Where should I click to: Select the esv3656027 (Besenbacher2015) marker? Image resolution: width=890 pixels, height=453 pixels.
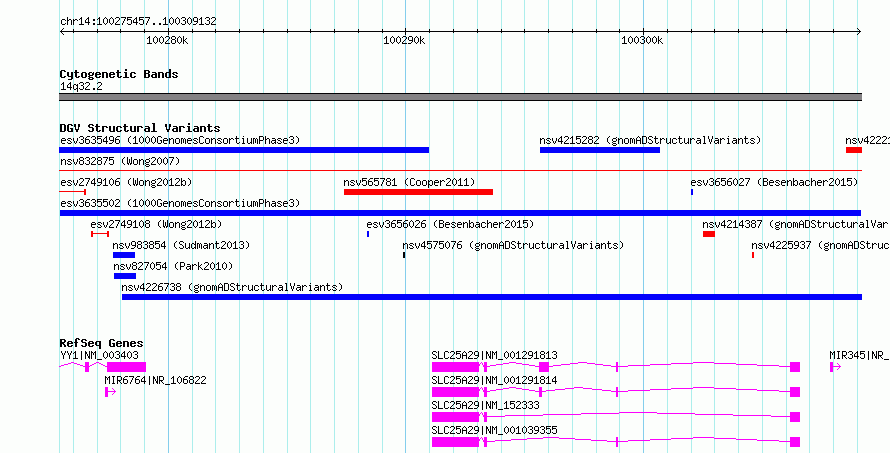tap(692, 192)
